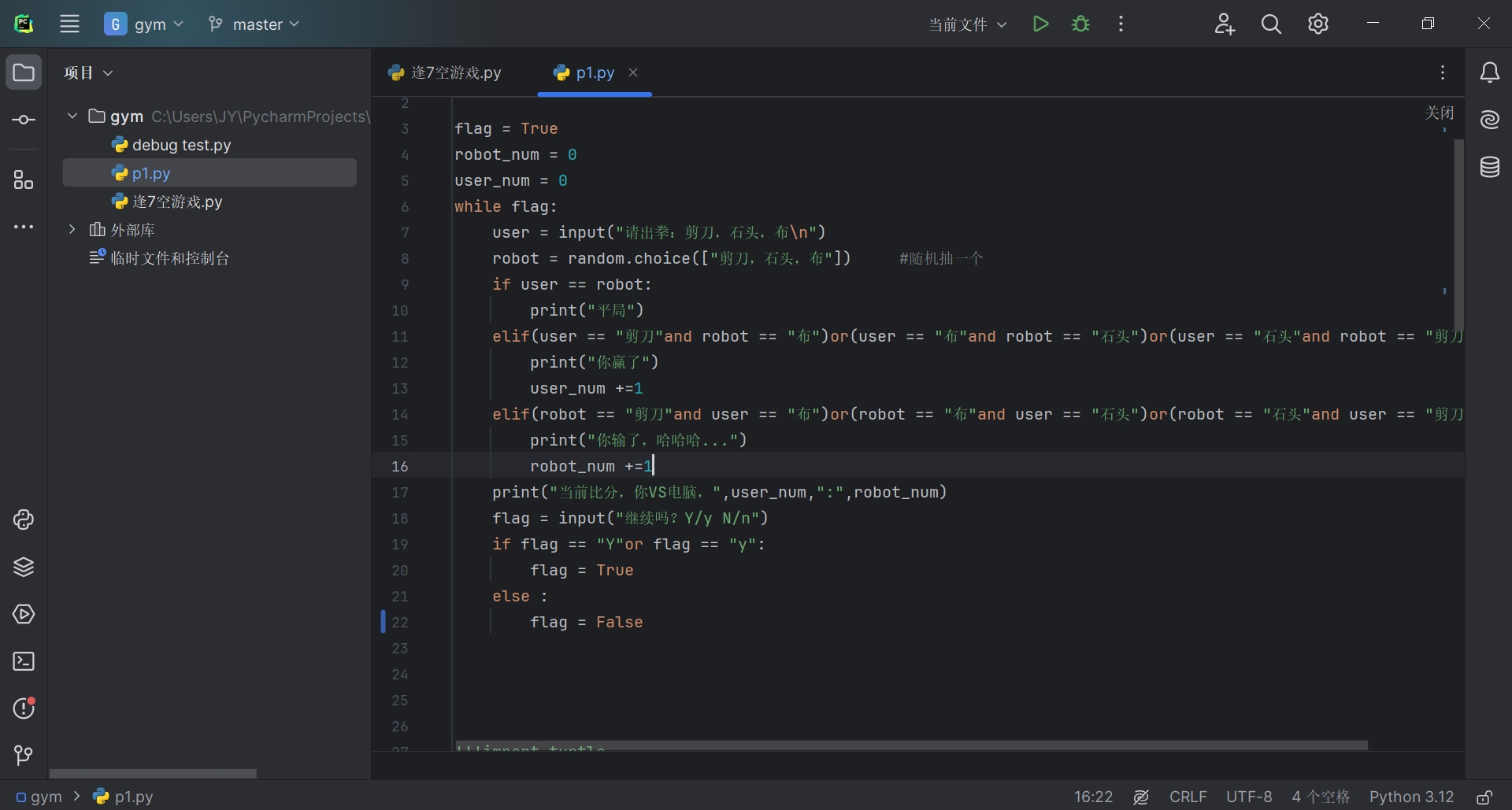Select 临时文件和控制台 node
Image resolution: width=1512 pixels, height=810 pixels.
[160, 258]
